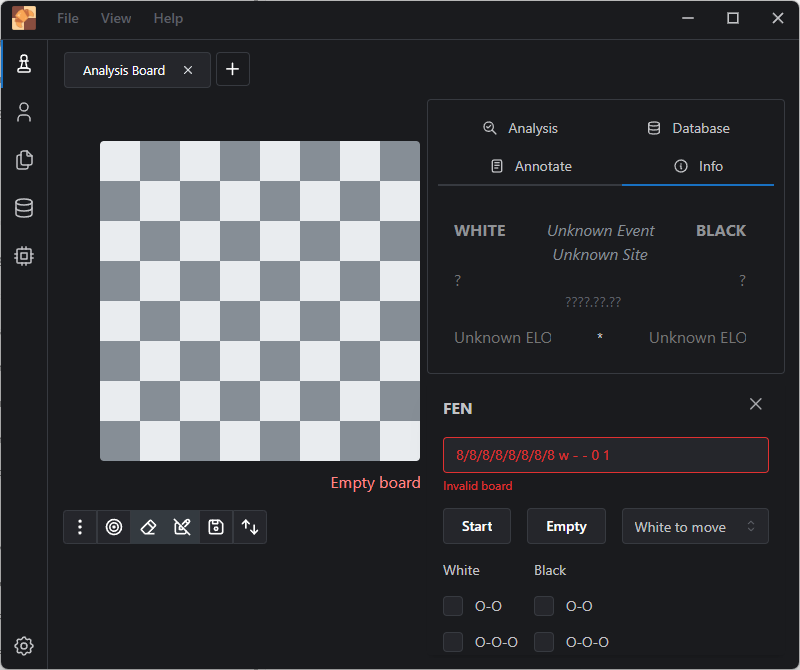Select the eraser tool below the board
The image size is (800, 670).
148,527
